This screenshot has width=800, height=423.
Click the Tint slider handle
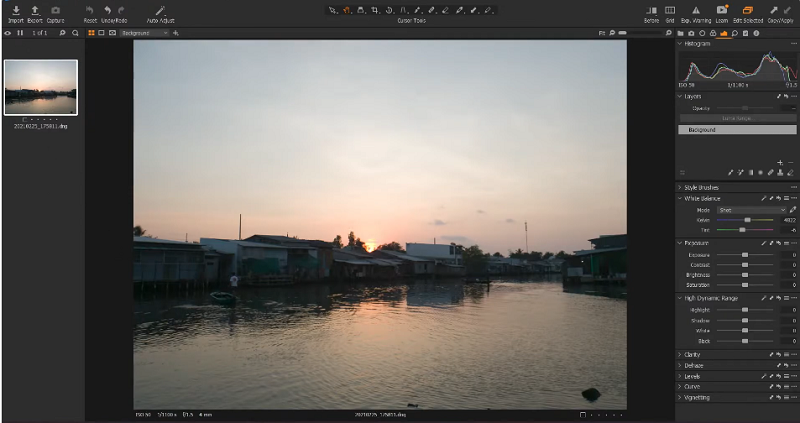tap(742, 230)
